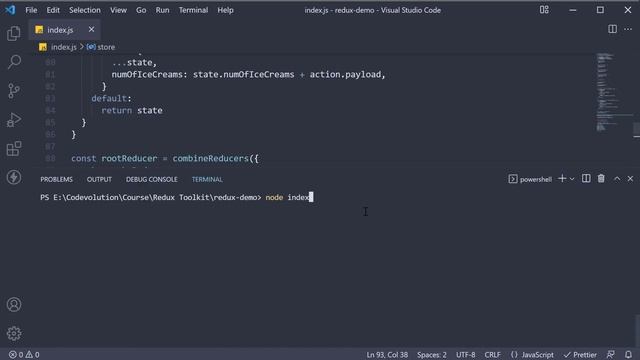This screenshot has width=640, height=360.
Task: Select the index.js editor tab
Action: pyautogui.click(x=64, y=30)
